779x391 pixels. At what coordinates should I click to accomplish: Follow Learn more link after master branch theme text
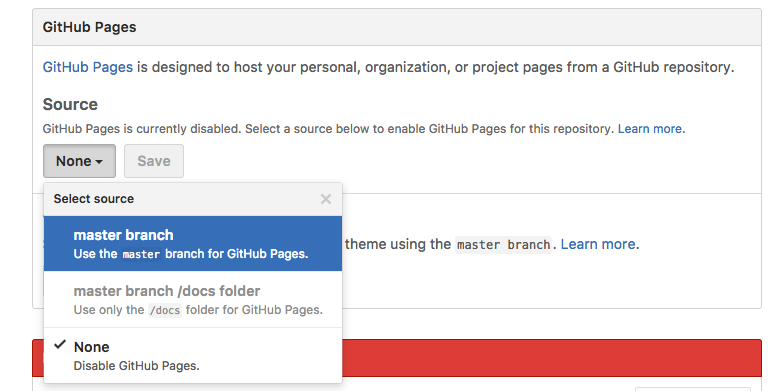pyautogui.click(x=598, y=244)
